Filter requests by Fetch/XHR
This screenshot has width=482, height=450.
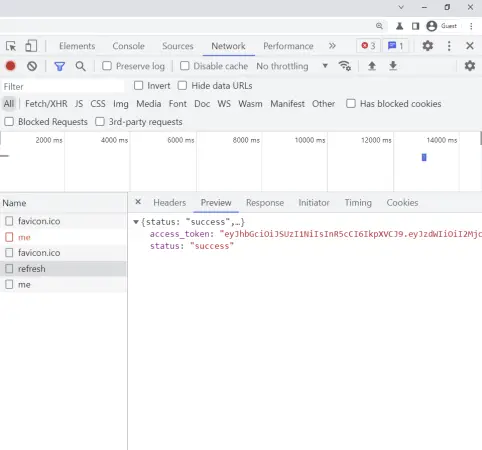click(x=46, y=104)
